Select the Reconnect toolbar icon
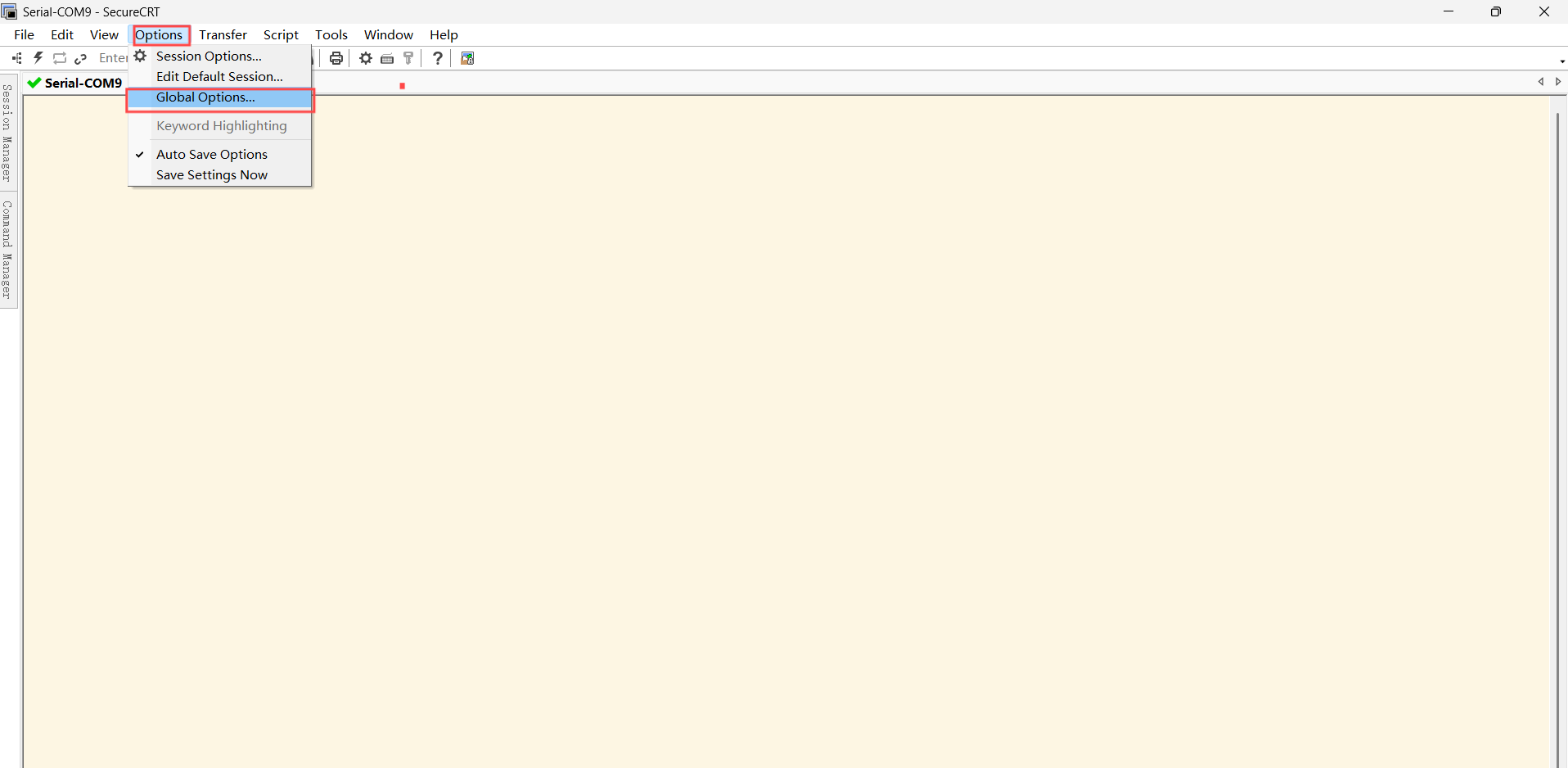This screenshot has width=1568, height=768. pos(59,57)
